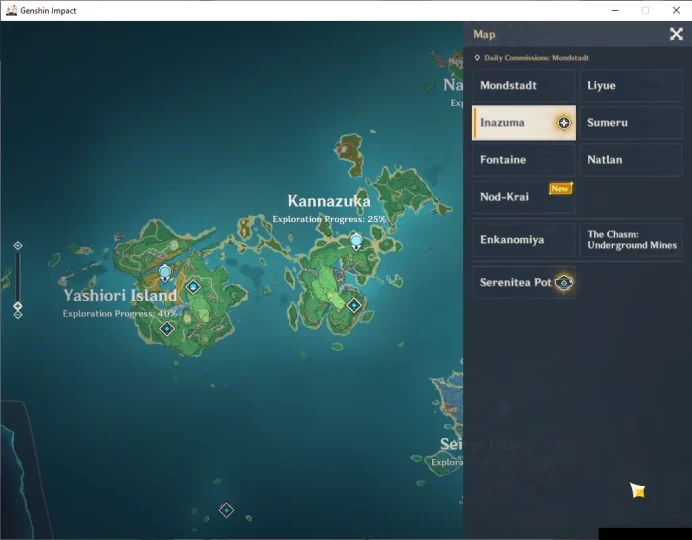This screenshot has width=692, height=540.
Task: Select teleport waypoint right of Yashiori statue
Action: tap(193, 287)
